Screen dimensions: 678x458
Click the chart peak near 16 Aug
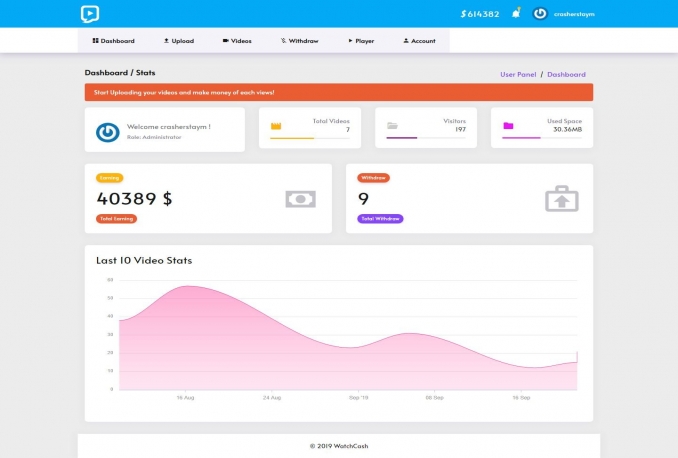point(187,286)
